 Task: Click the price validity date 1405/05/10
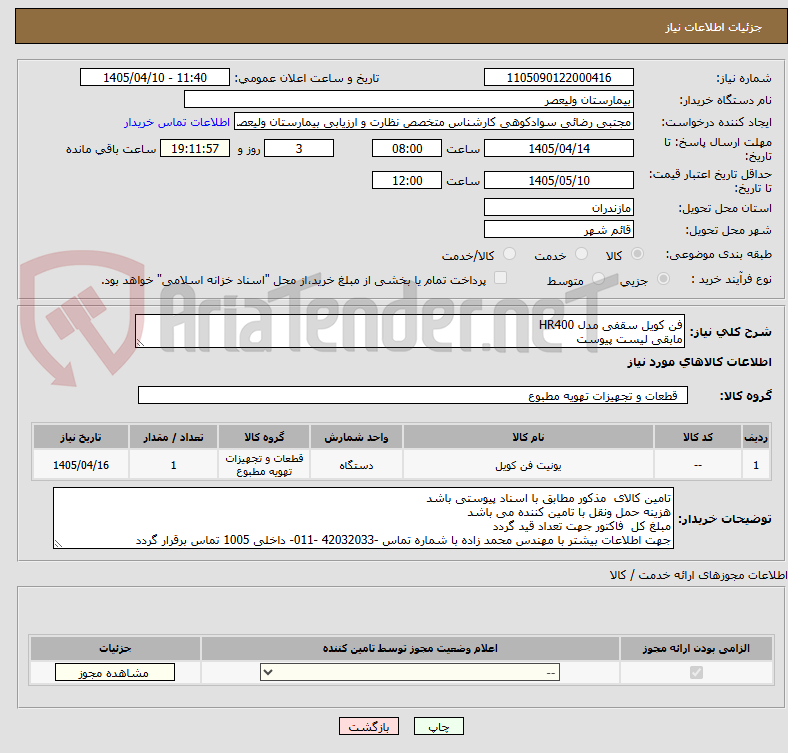coord(559,180)
